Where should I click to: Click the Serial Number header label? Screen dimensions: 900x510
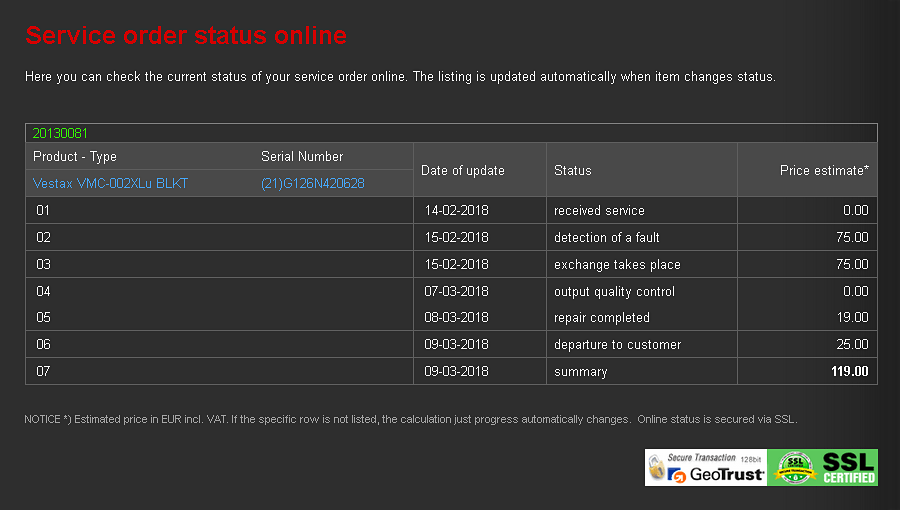click(x=302, y=157)
